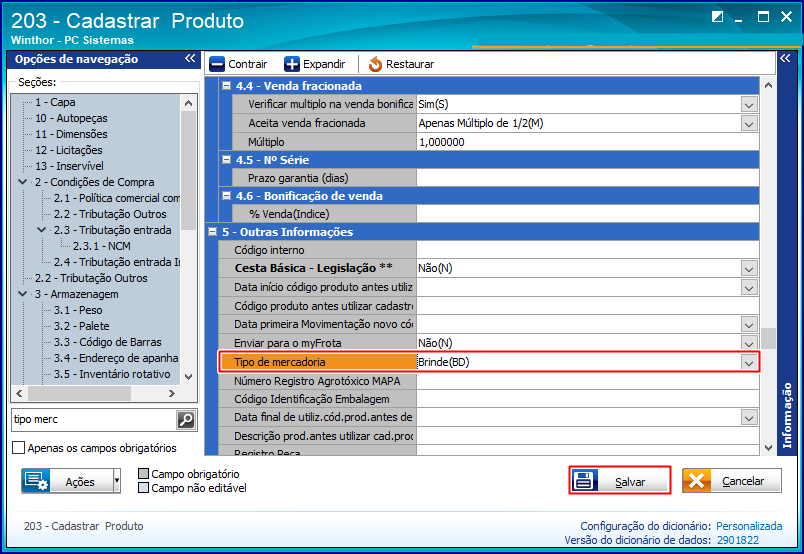Click the Campo obrigatório legend box
This screenshot has width=804, height=554.
[144, 473]
